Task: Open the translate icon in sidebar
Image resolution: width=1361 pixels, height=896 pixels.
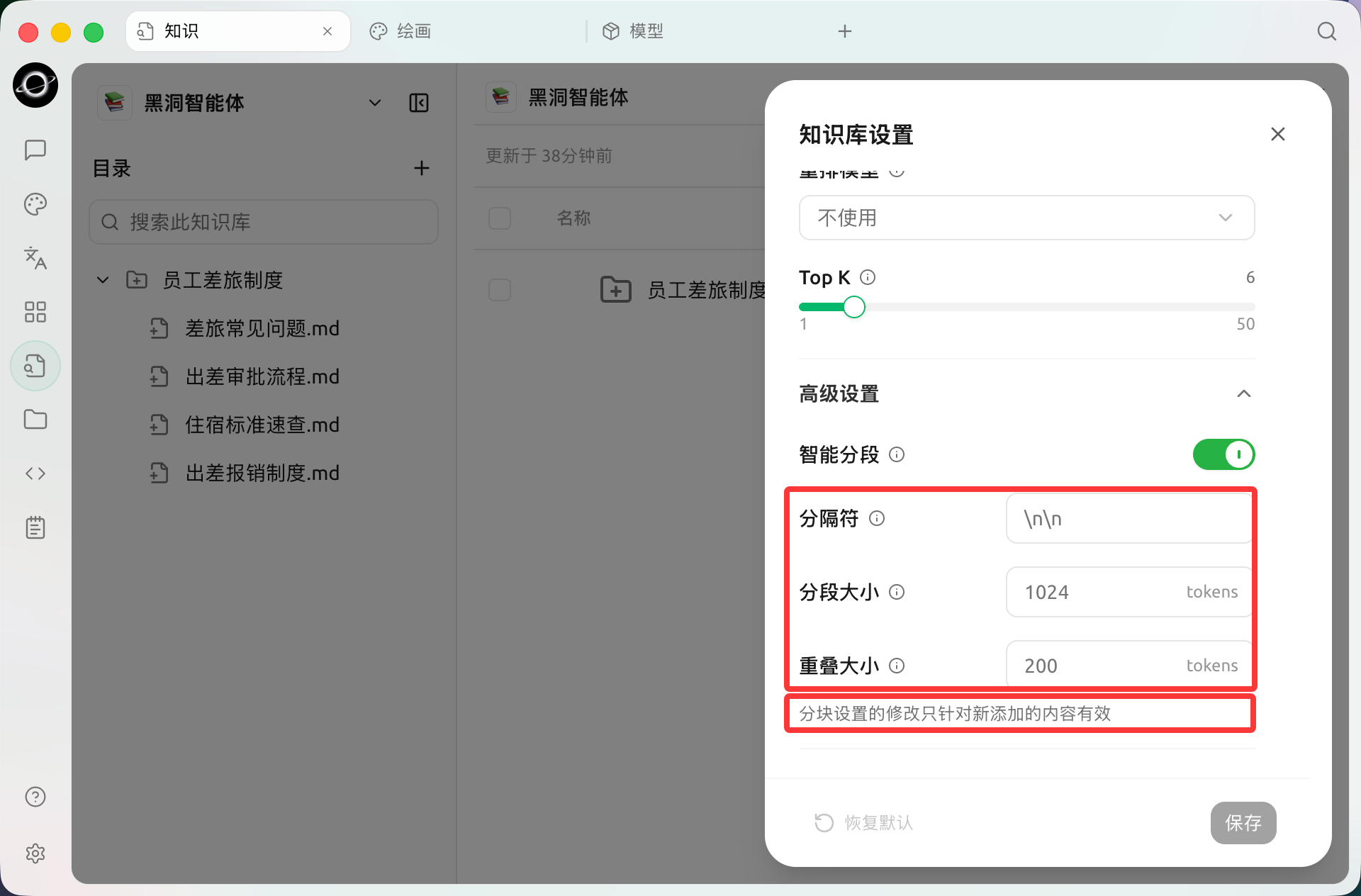Action: [35, 258]
